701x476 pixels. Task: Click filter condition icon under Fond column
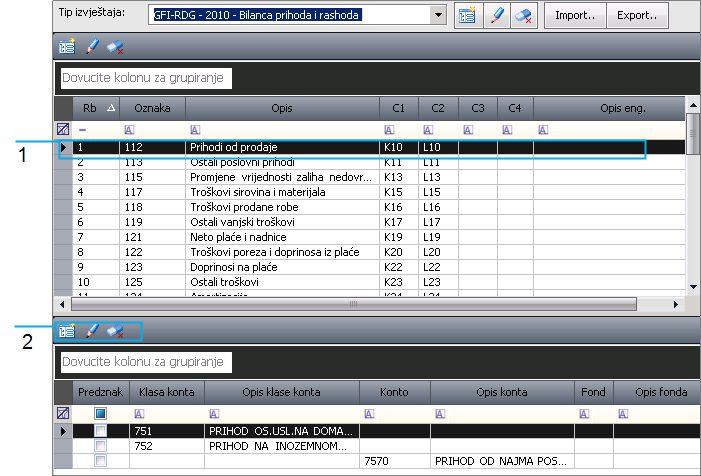584,414
